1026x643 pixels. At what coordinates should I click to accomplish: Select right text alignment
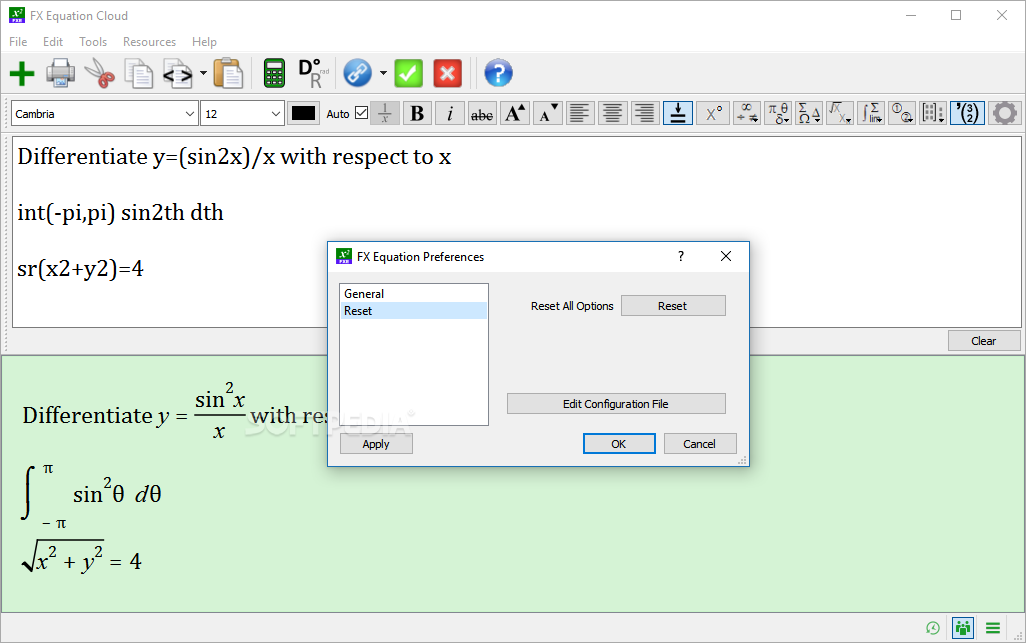[x=645, y=113]
